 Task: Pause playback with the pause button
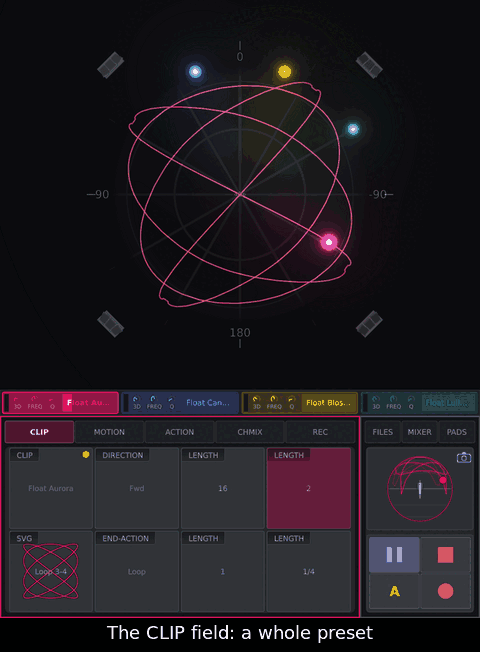pyautogui.click(x=394, y=554)
